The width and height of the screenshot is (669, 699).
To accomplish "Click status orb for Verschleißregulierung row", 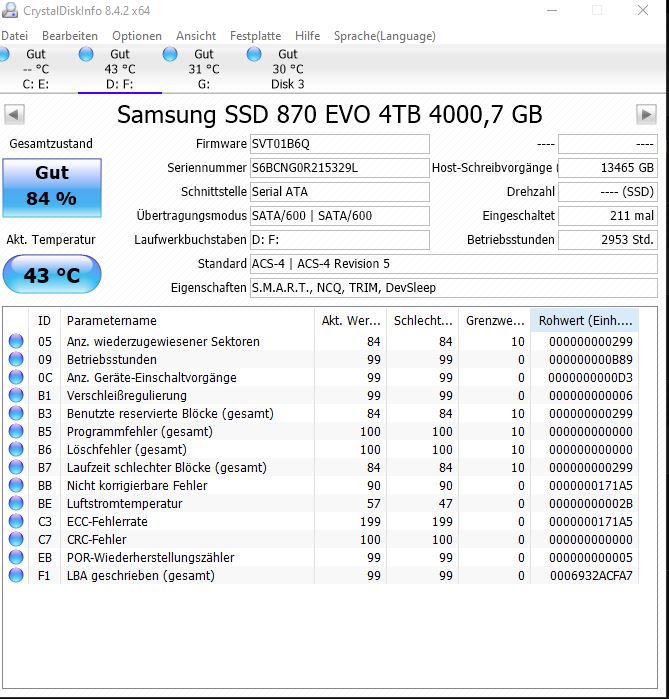I will tap(16, 395).
